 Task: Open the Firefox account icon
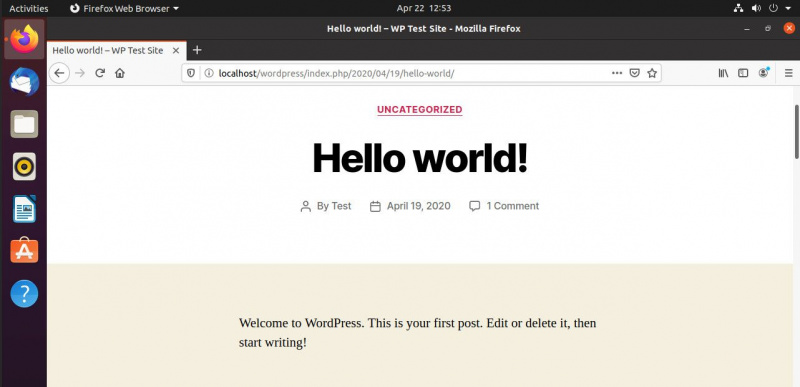click(763, 73)
